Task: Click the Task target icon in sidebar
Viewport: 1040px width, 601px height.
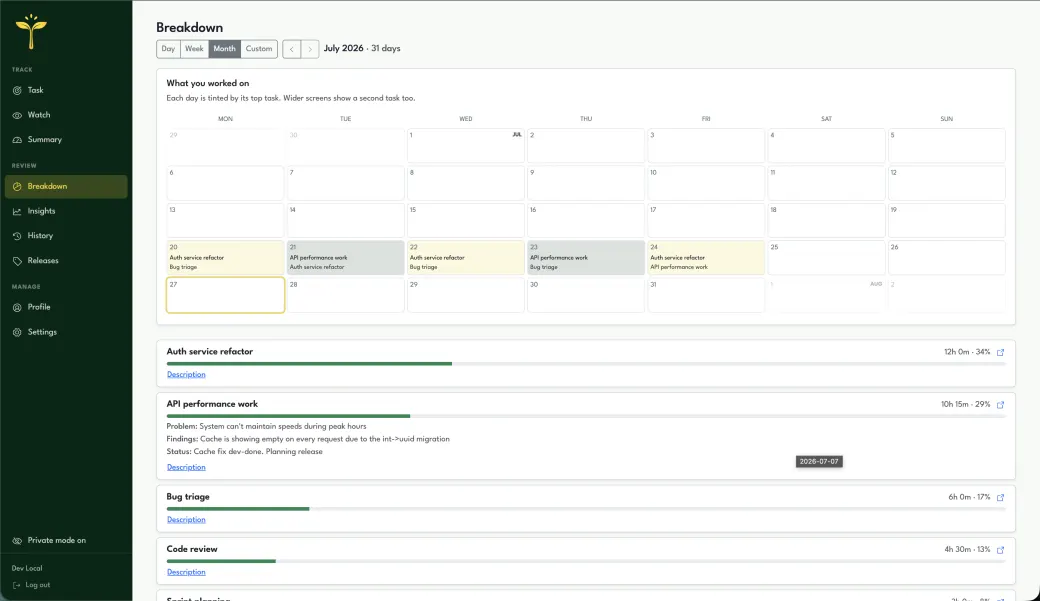Action: click(x=17, y=90)
